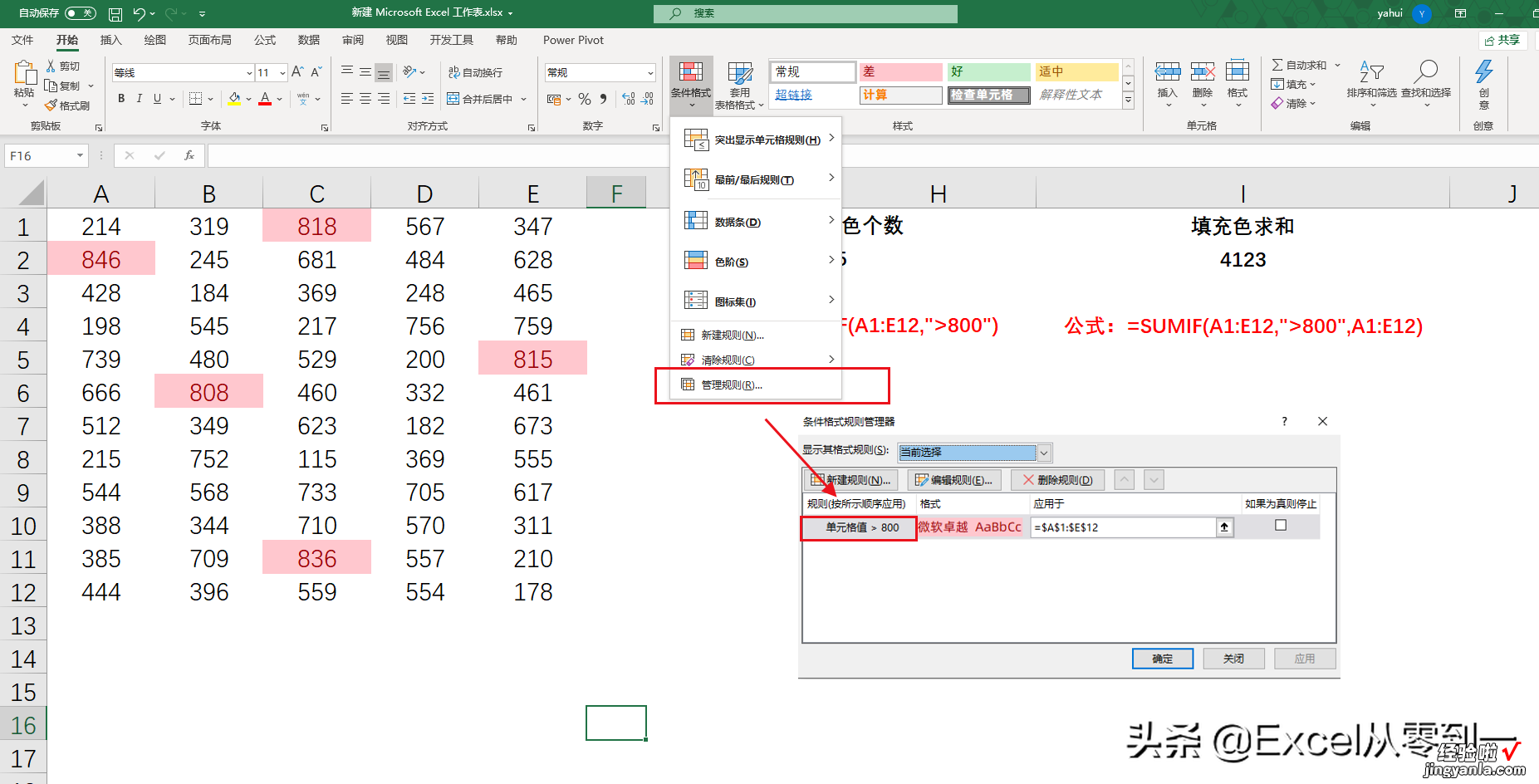
Task: Click the Close button in dialog
Action: tap(1233, 659)
